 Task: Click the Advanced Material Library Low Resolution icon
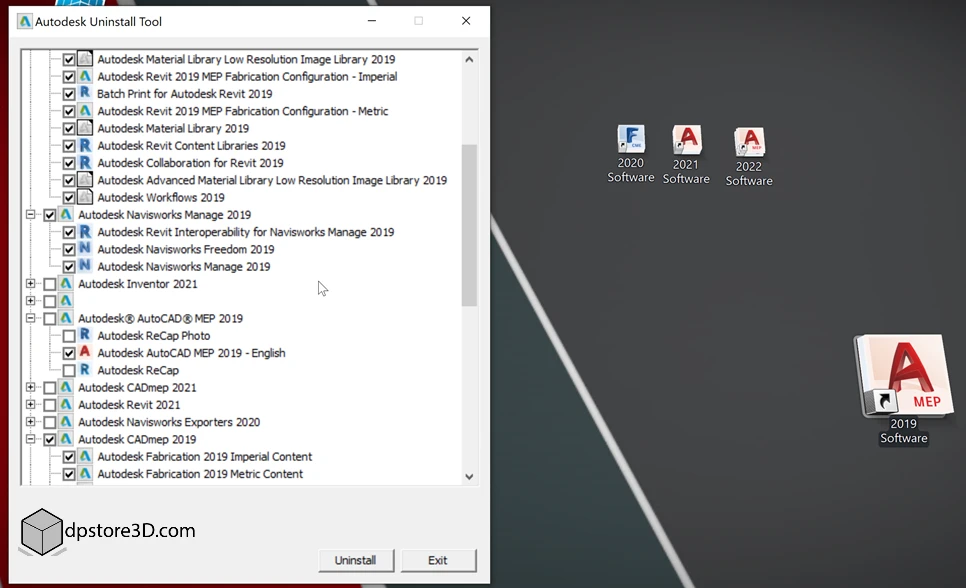coord(85,180)
